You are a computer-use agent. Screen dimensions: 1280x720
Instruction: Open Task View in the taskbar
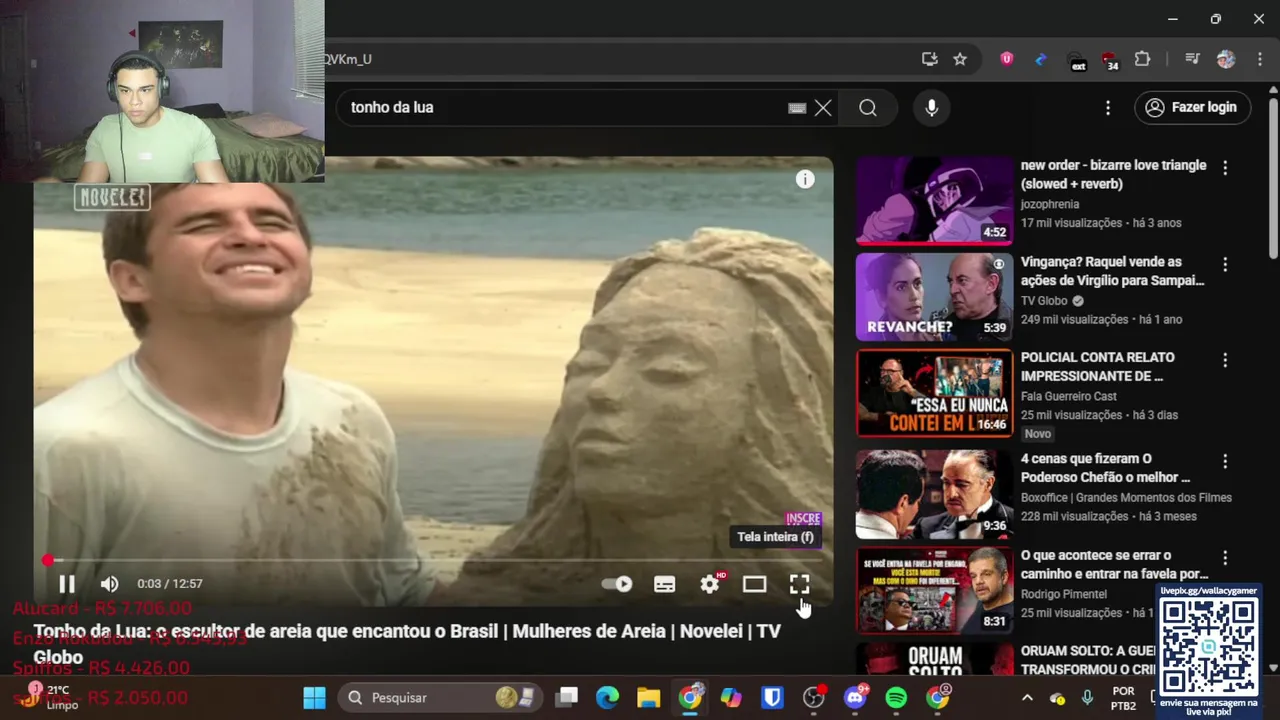tap(567, 697)
